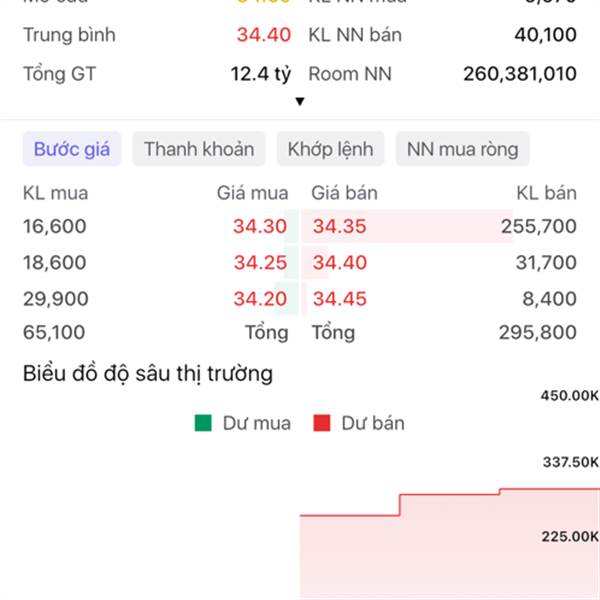Viewport: 600px width, 600px height.
Task: Select the 34.35 ask price
Action: click(340, 227)
